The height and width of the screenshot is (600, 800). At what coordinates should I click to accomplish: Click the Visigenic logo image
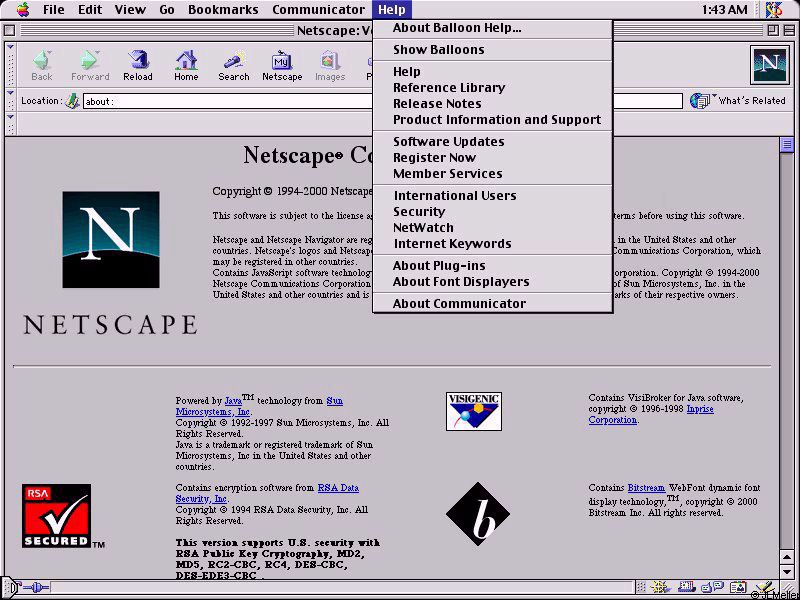pos(473,411)
